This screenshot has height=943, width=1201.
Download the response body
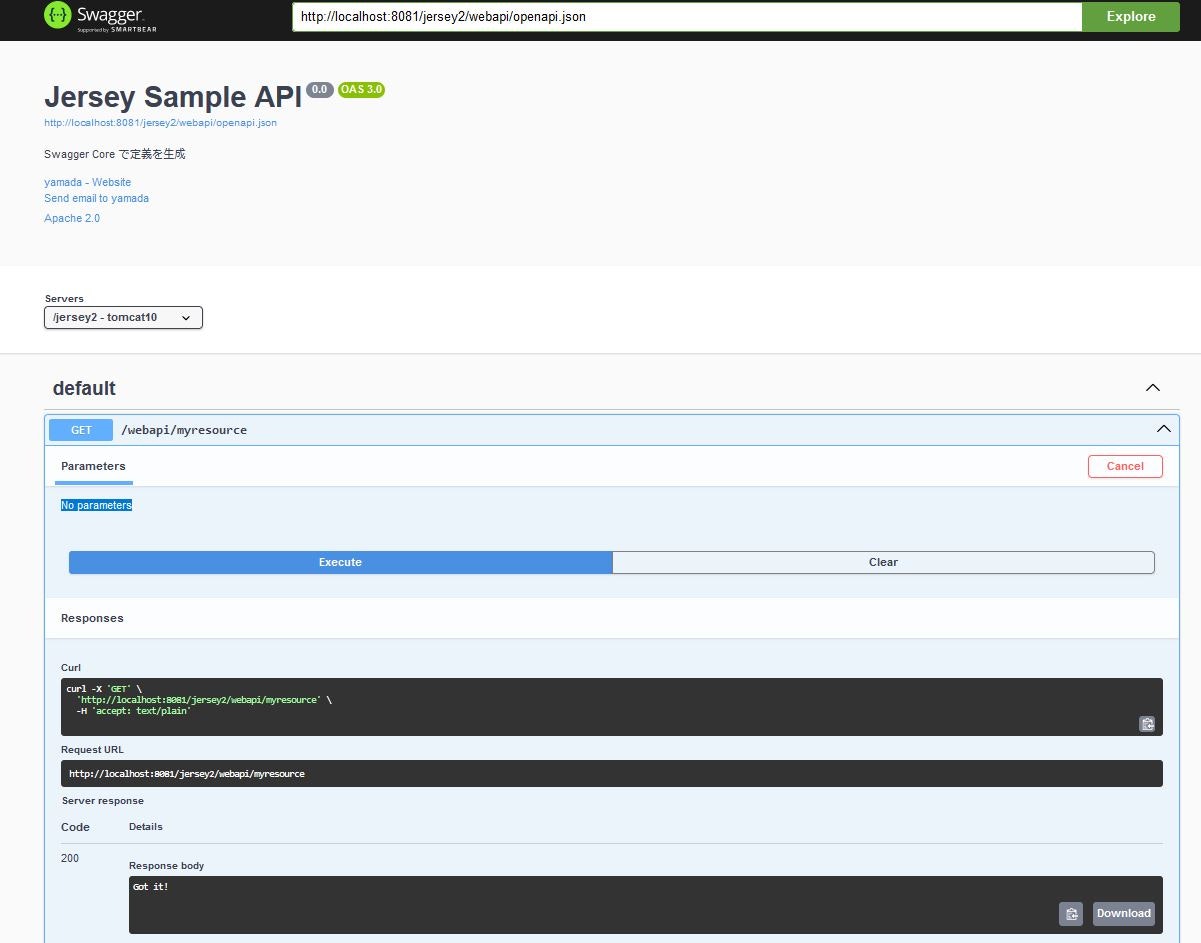tap(1123, 913)
